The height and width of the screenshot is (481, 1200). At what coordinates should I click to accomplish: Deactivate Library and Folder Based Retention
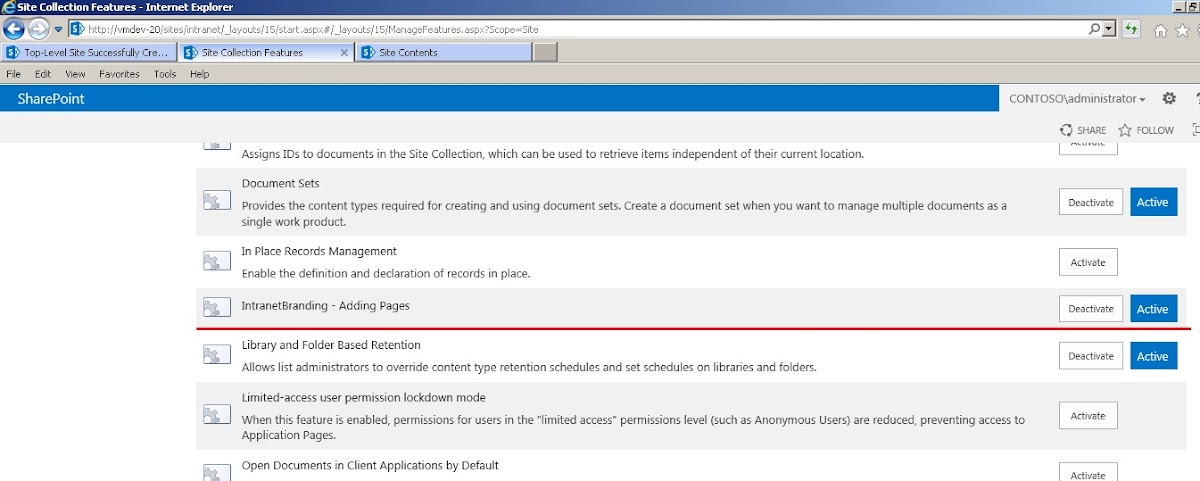(x=1090, y=356)
